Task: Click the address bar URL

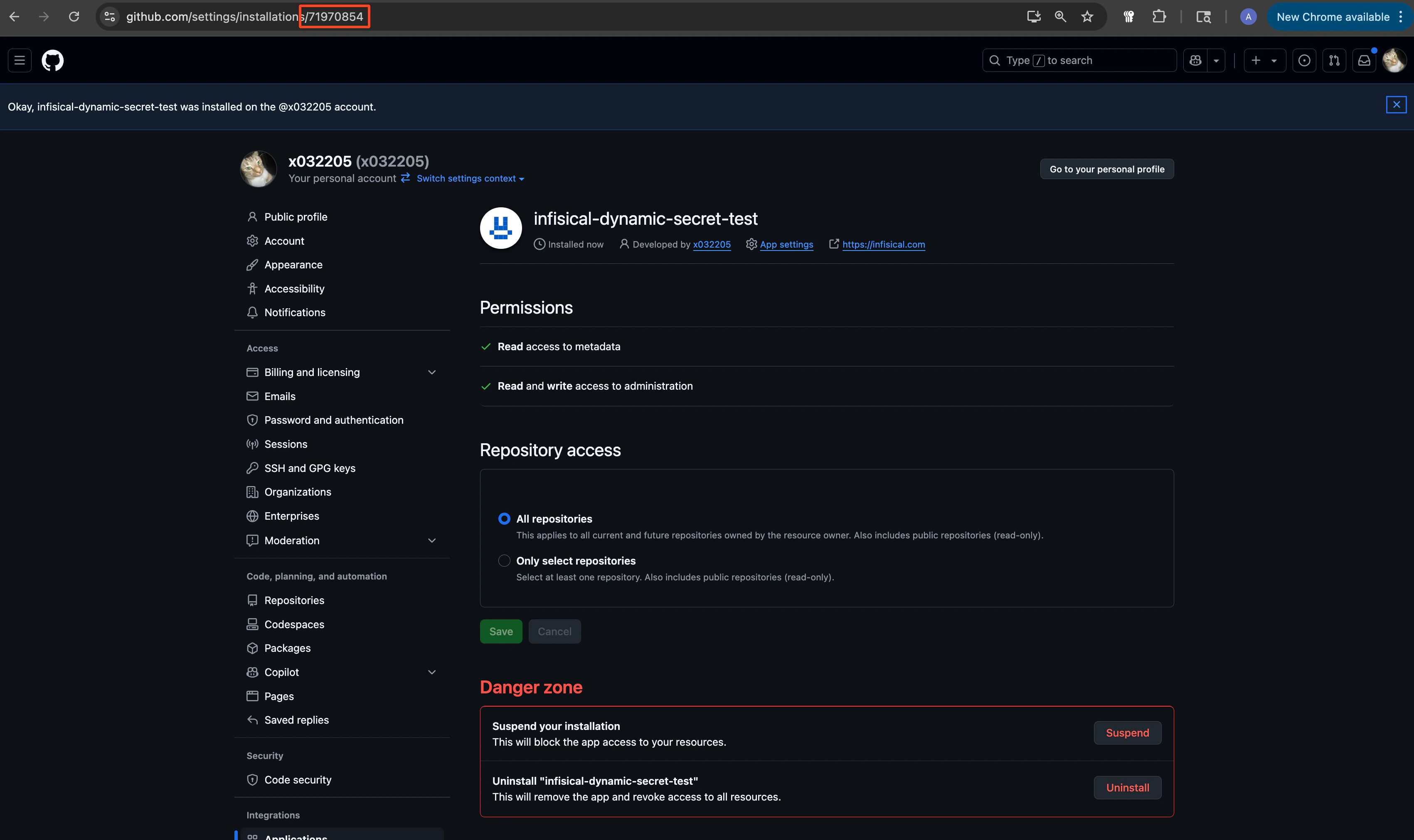Action: pos(245,17)
